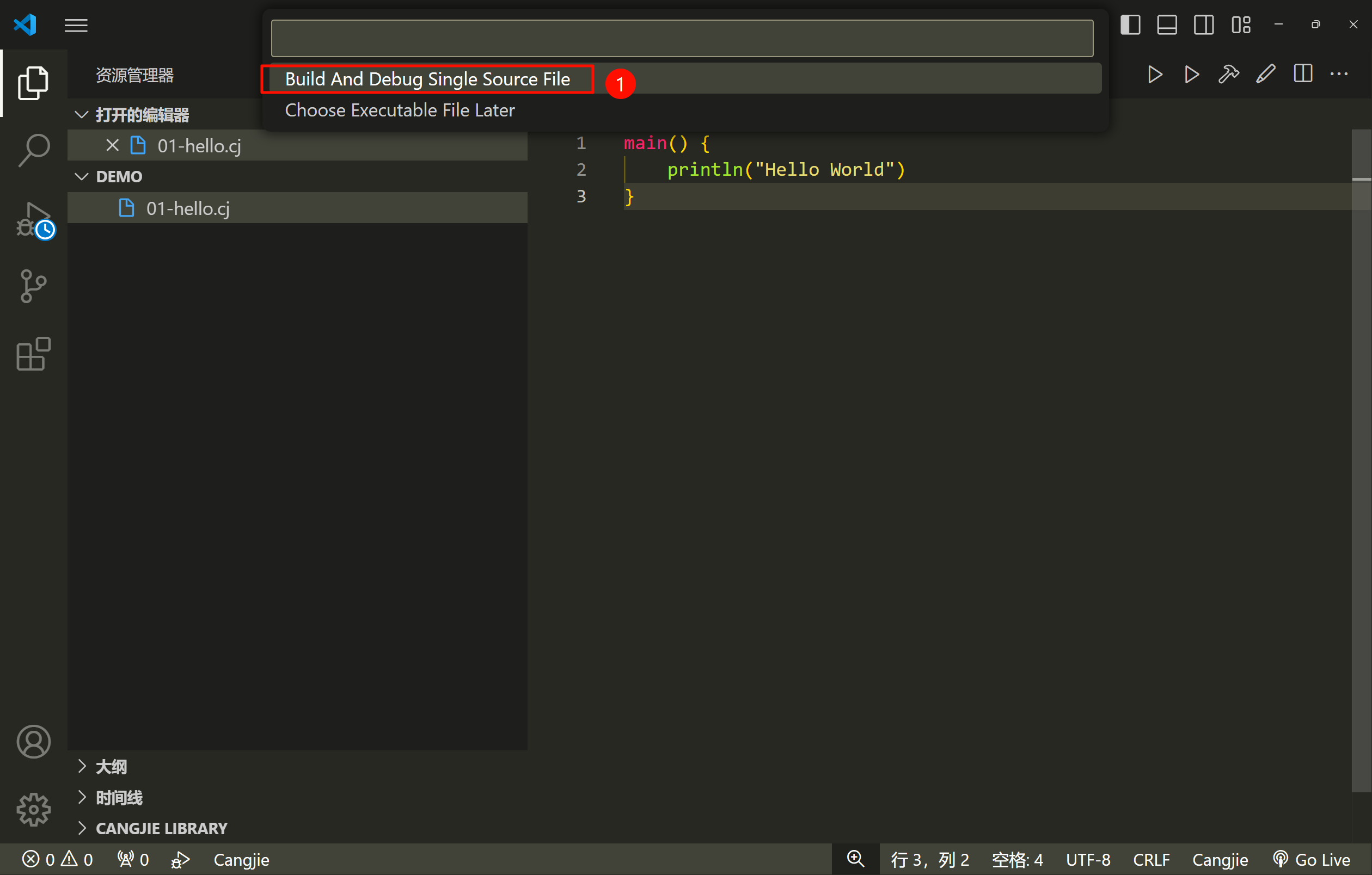Click Go Live in status bar

(x=1312, y=860)
